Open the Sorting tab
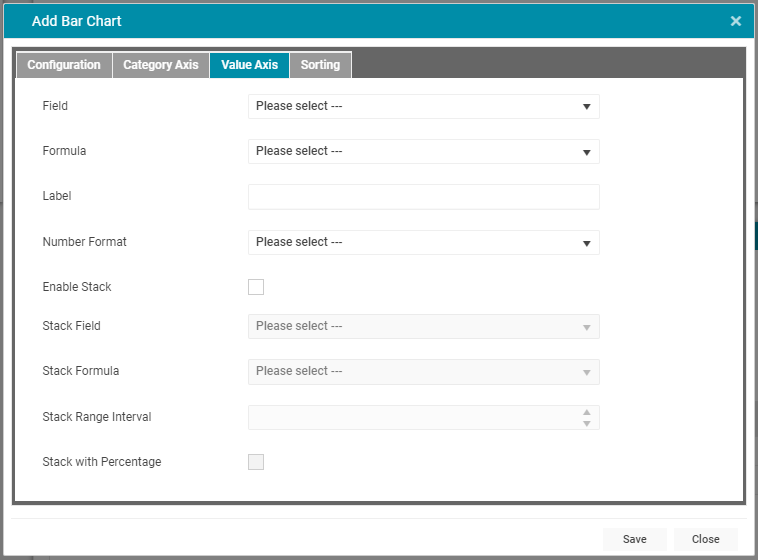This screenshot has height=560, width=758. click(320, 65)
